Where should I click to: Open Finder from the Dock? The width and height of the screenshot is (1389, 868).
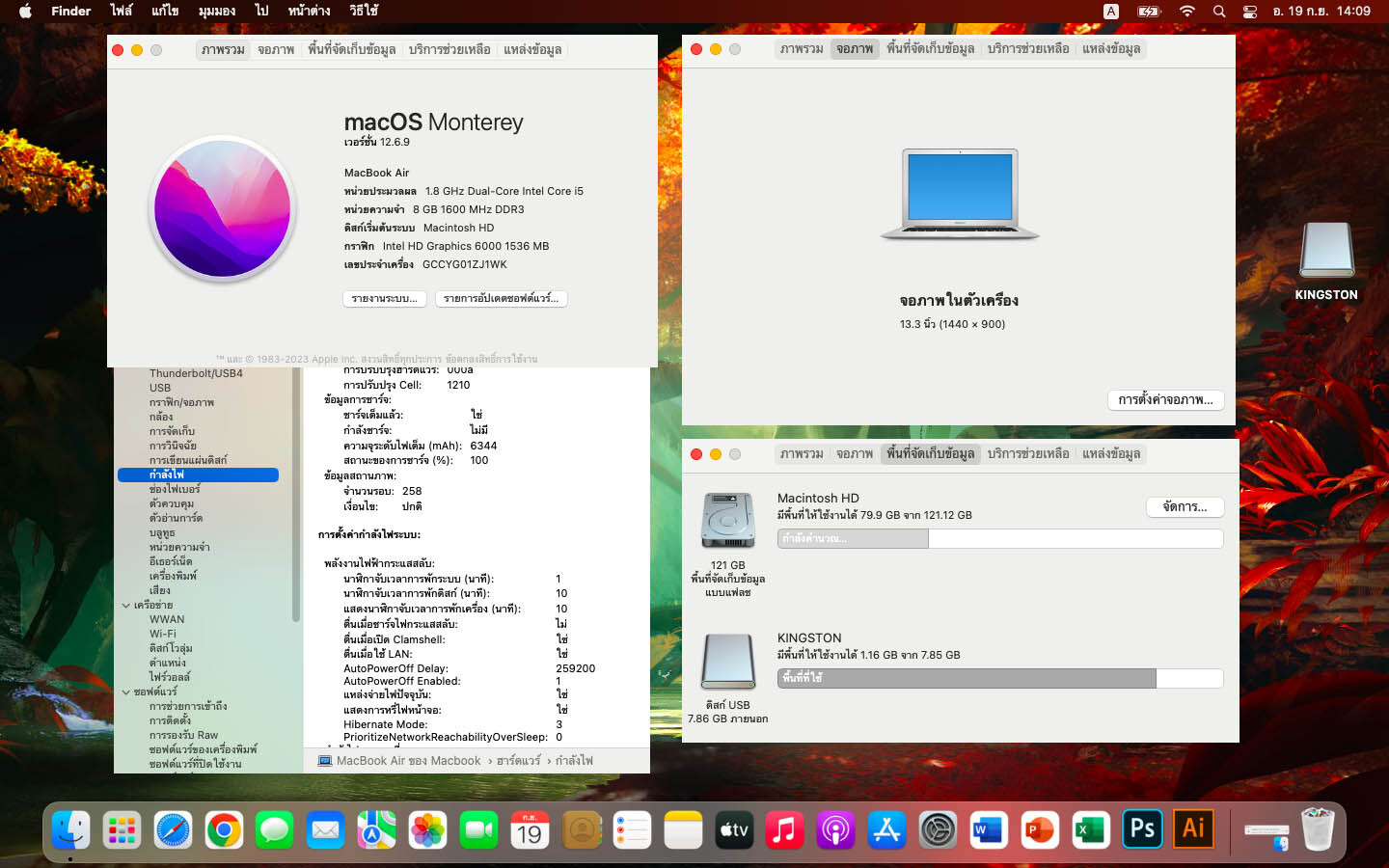point(71,829)
